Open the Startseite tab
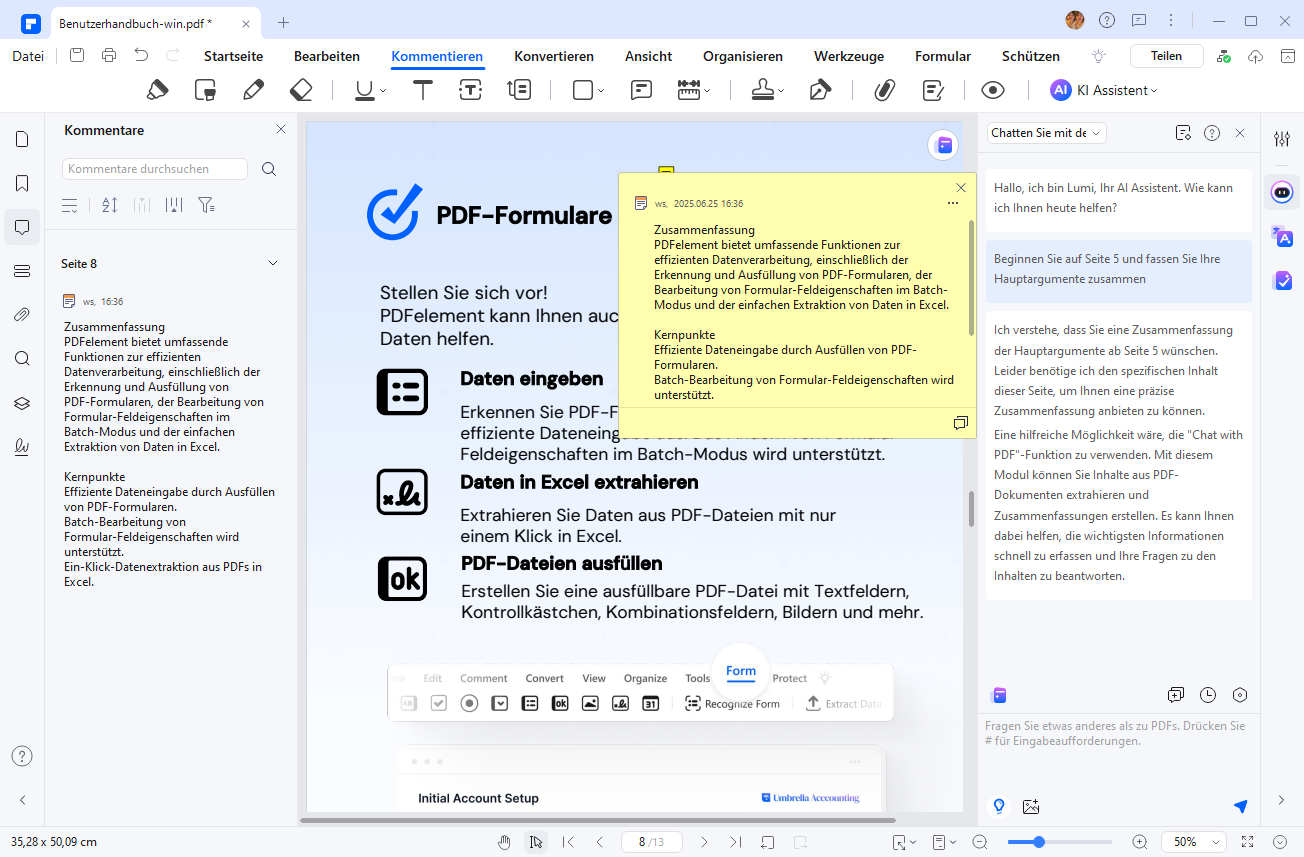 (x=233, y=57)
